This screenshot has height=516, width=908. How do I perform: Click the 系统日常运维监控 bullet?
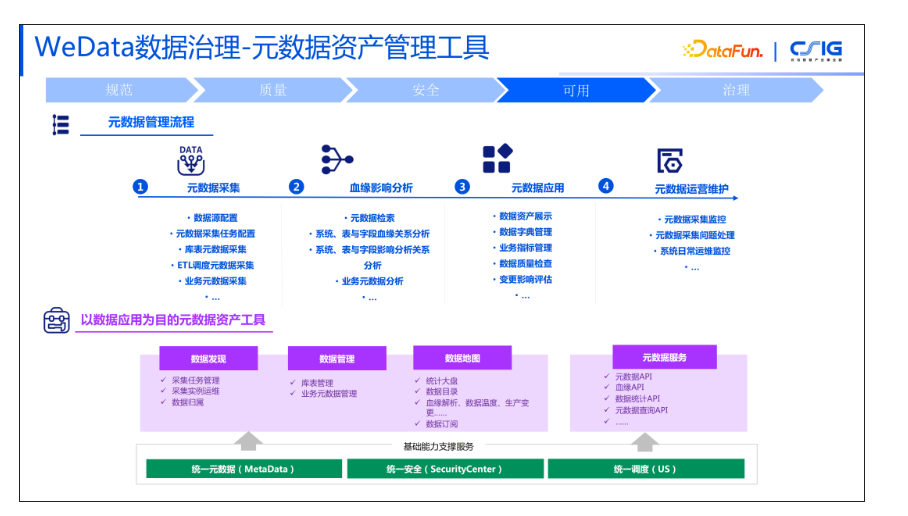[x=694, y=251]
